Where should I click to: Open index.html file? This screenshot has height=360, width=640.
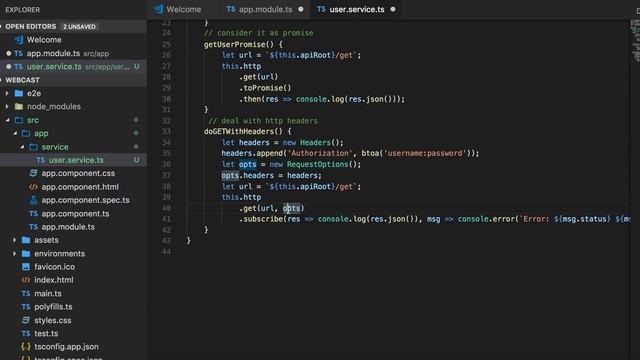(x=53, y=280)
